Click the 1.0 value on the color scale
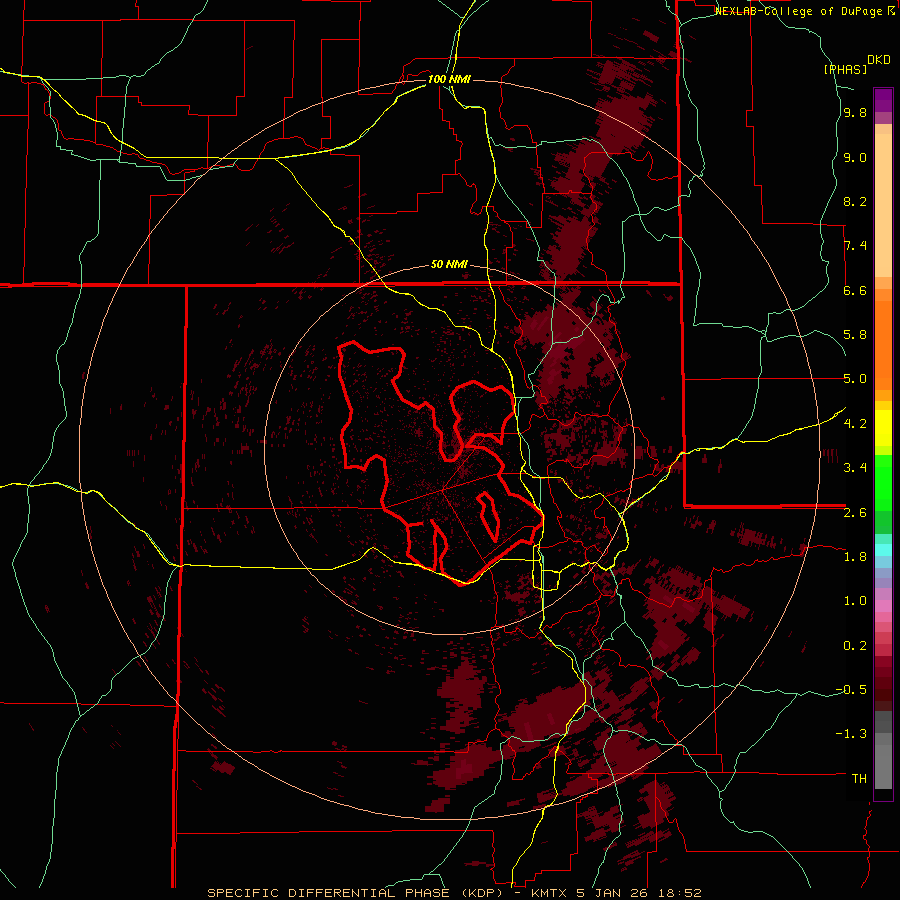900x900 pixels. click(x=855, y=601)
